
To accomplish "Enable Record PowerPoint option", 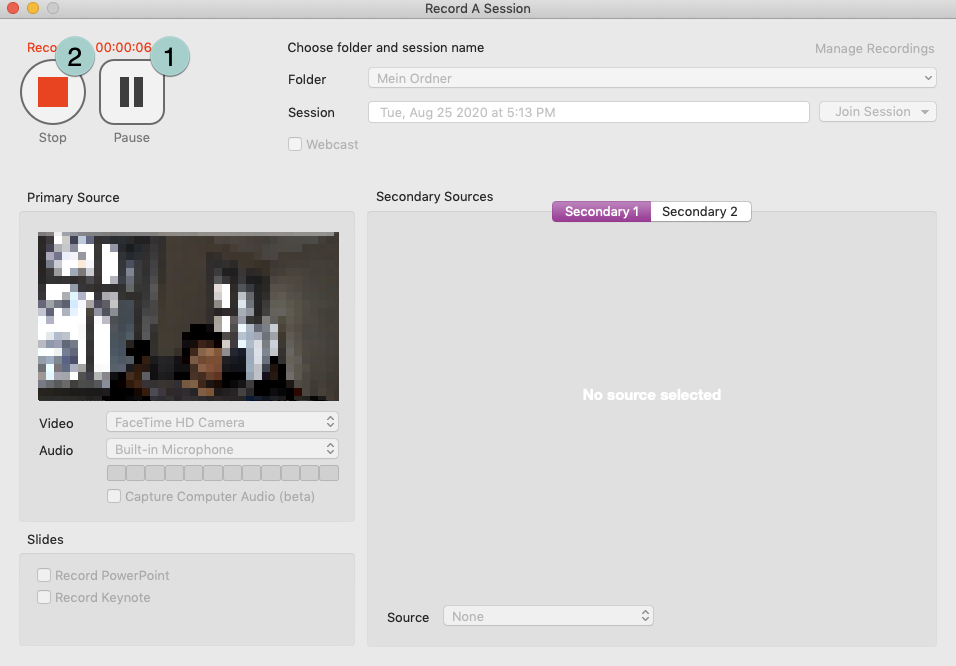I will point(44,575).
